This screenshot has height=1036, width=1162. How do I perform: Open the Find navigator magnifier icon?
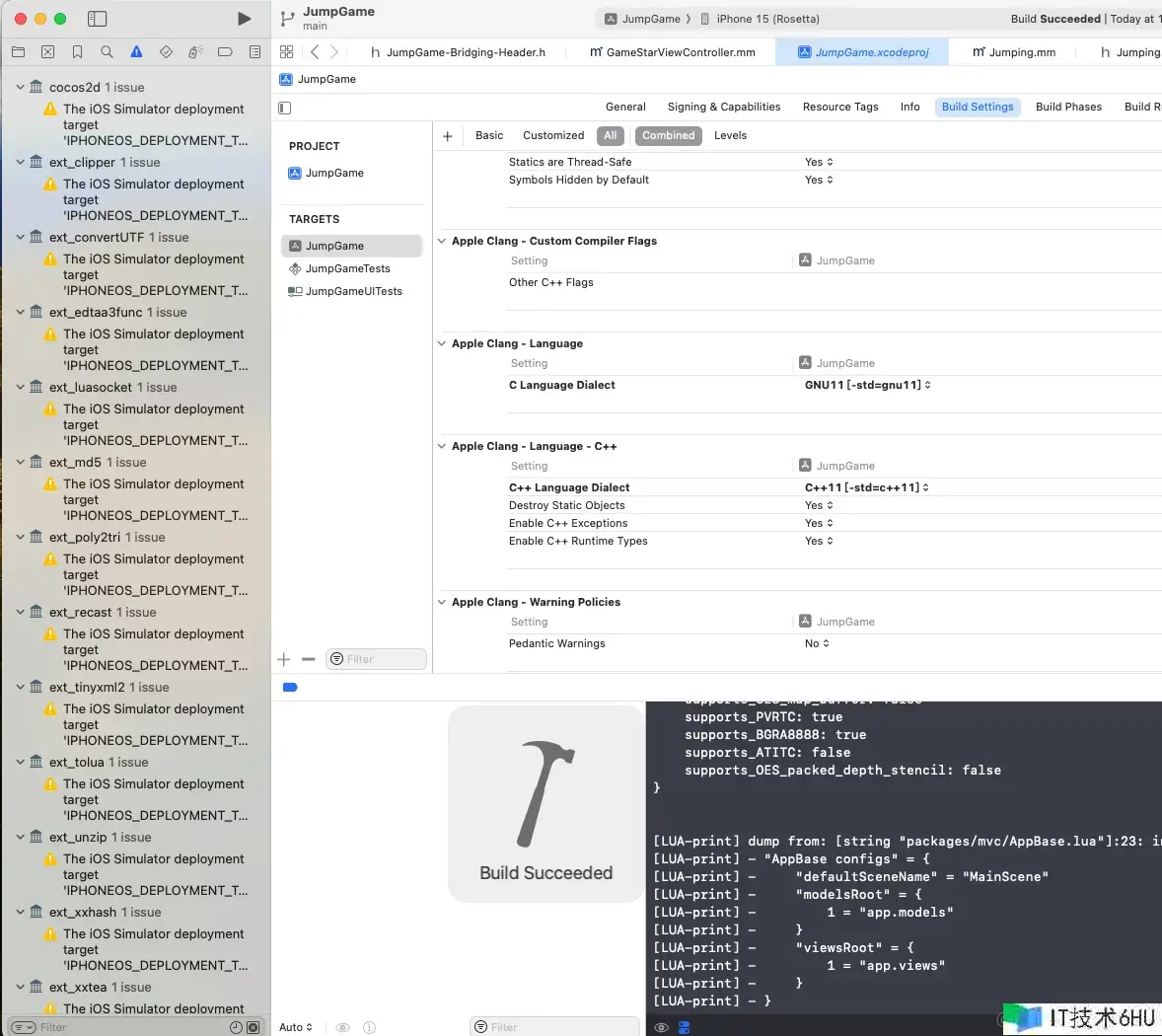(107, 52)
